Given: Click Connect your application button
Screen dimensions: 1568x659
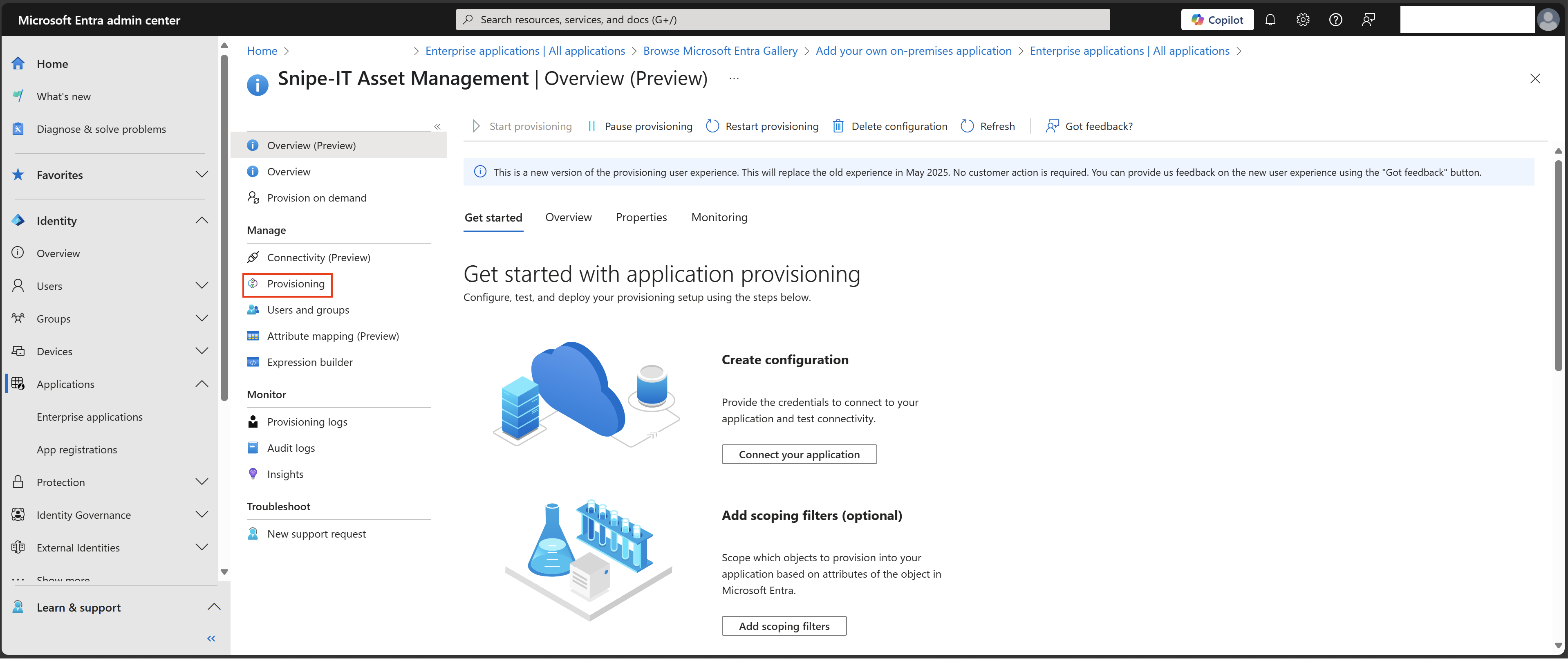Looking at the screenshot, I should point(799,455).
